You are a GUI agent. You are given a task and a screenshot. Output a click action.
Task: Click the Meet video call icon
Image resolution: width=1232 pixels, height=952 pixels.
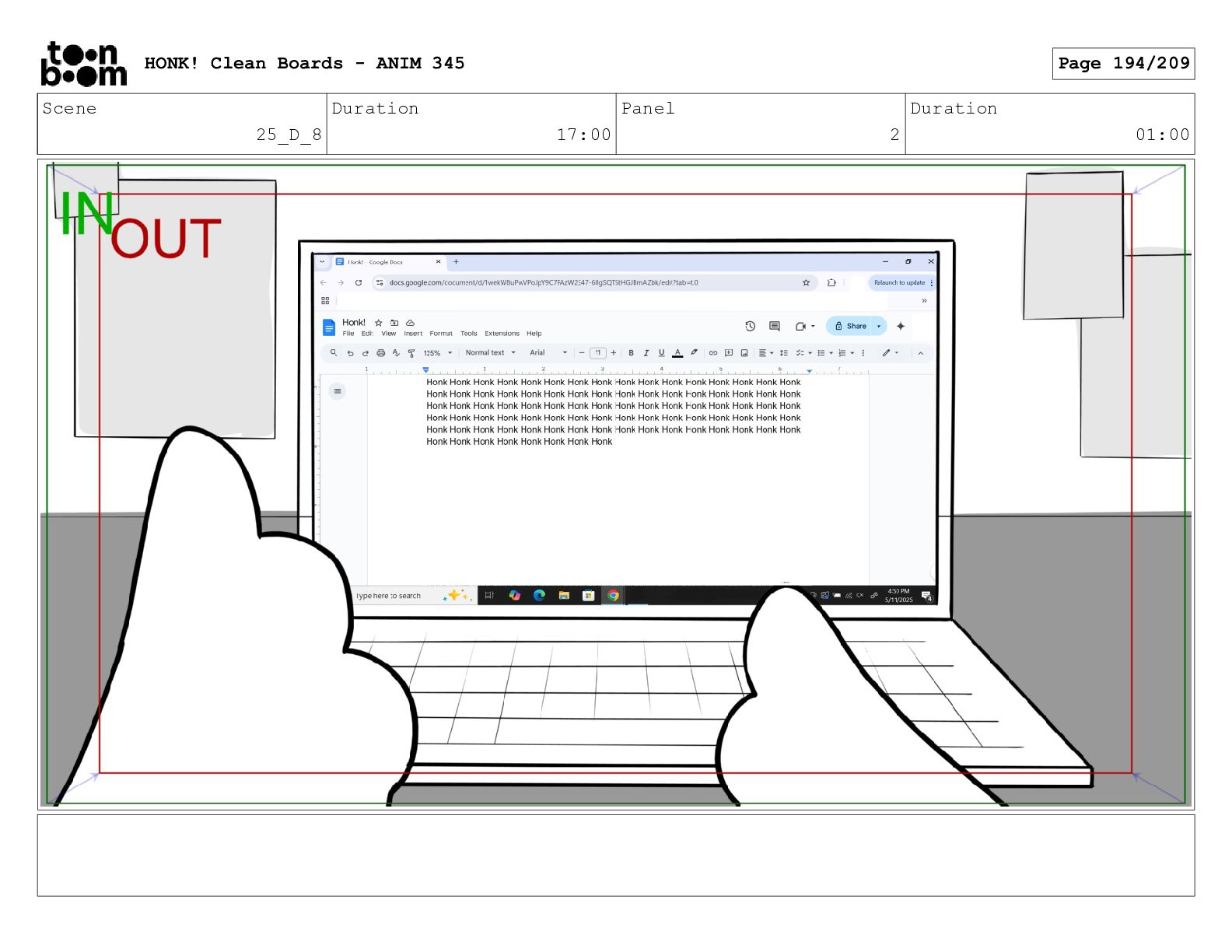pos(800,327)
